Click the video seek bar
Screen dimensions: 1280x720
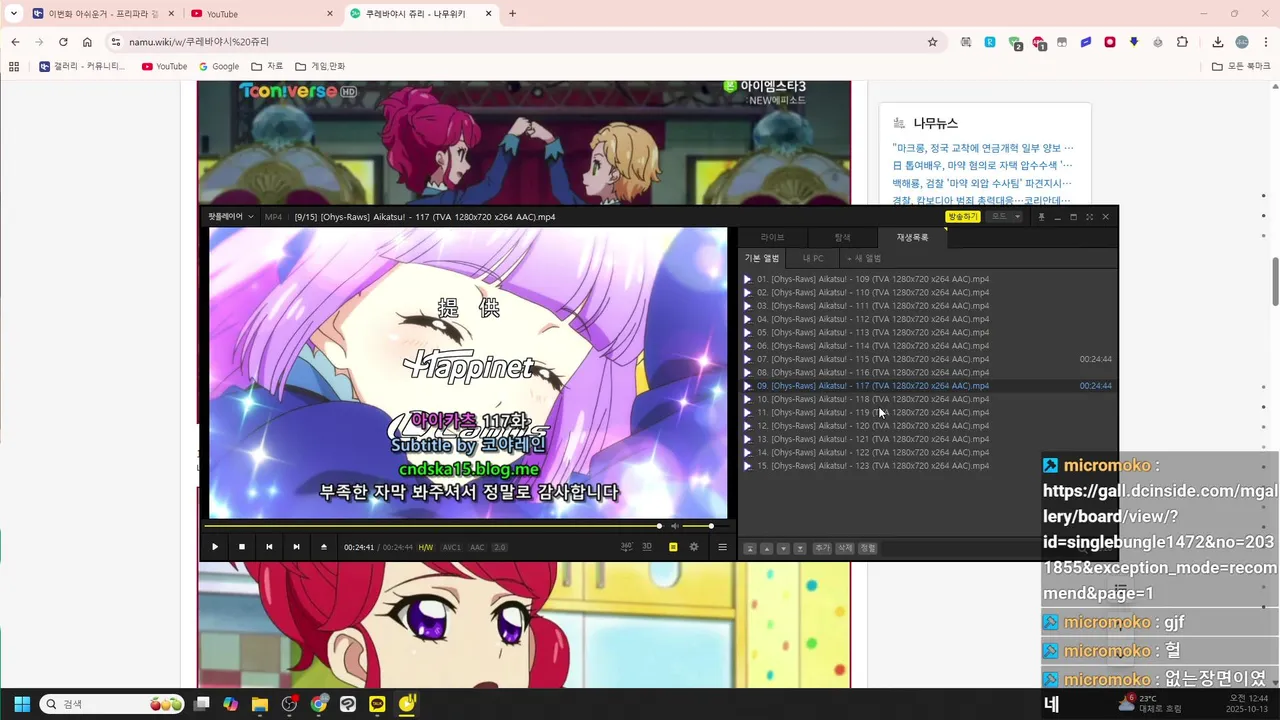(x=433, y=526)
